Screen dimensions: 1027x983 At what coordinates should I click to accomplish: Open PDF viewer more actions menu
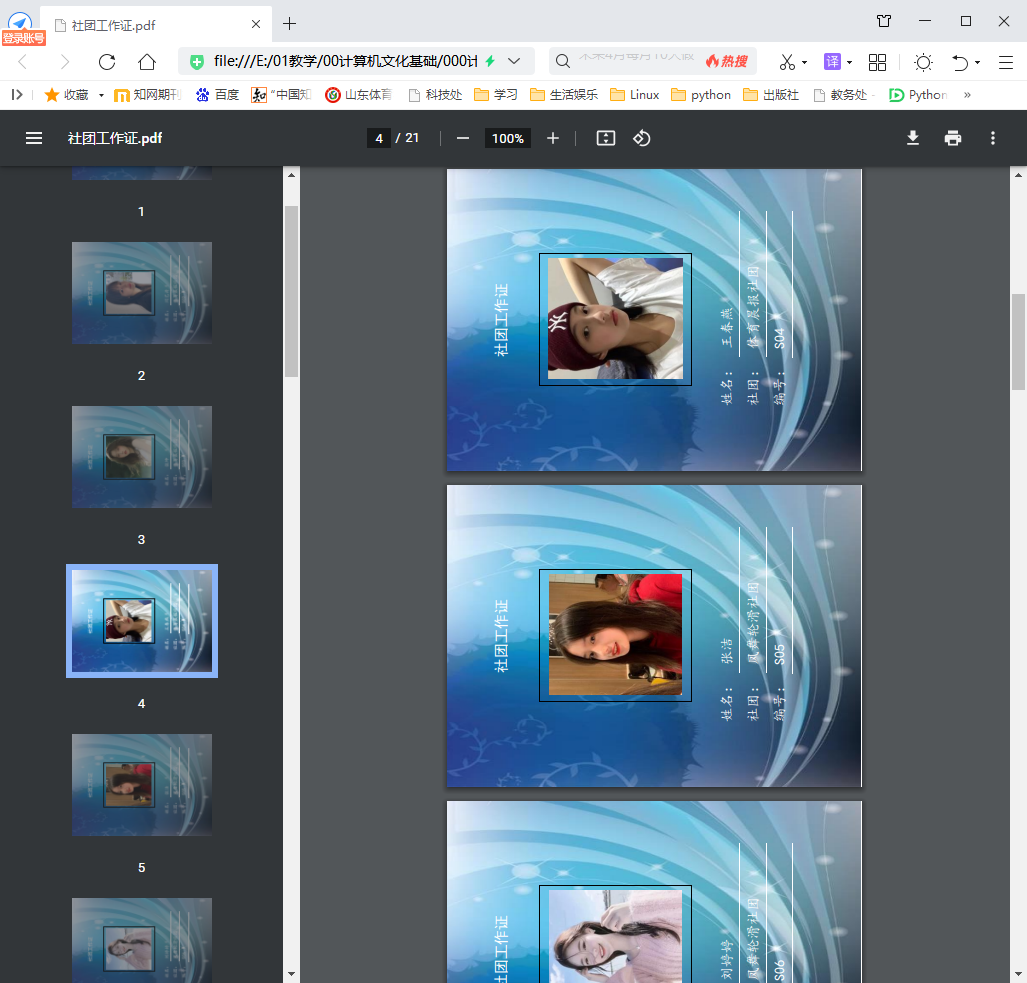993,138
